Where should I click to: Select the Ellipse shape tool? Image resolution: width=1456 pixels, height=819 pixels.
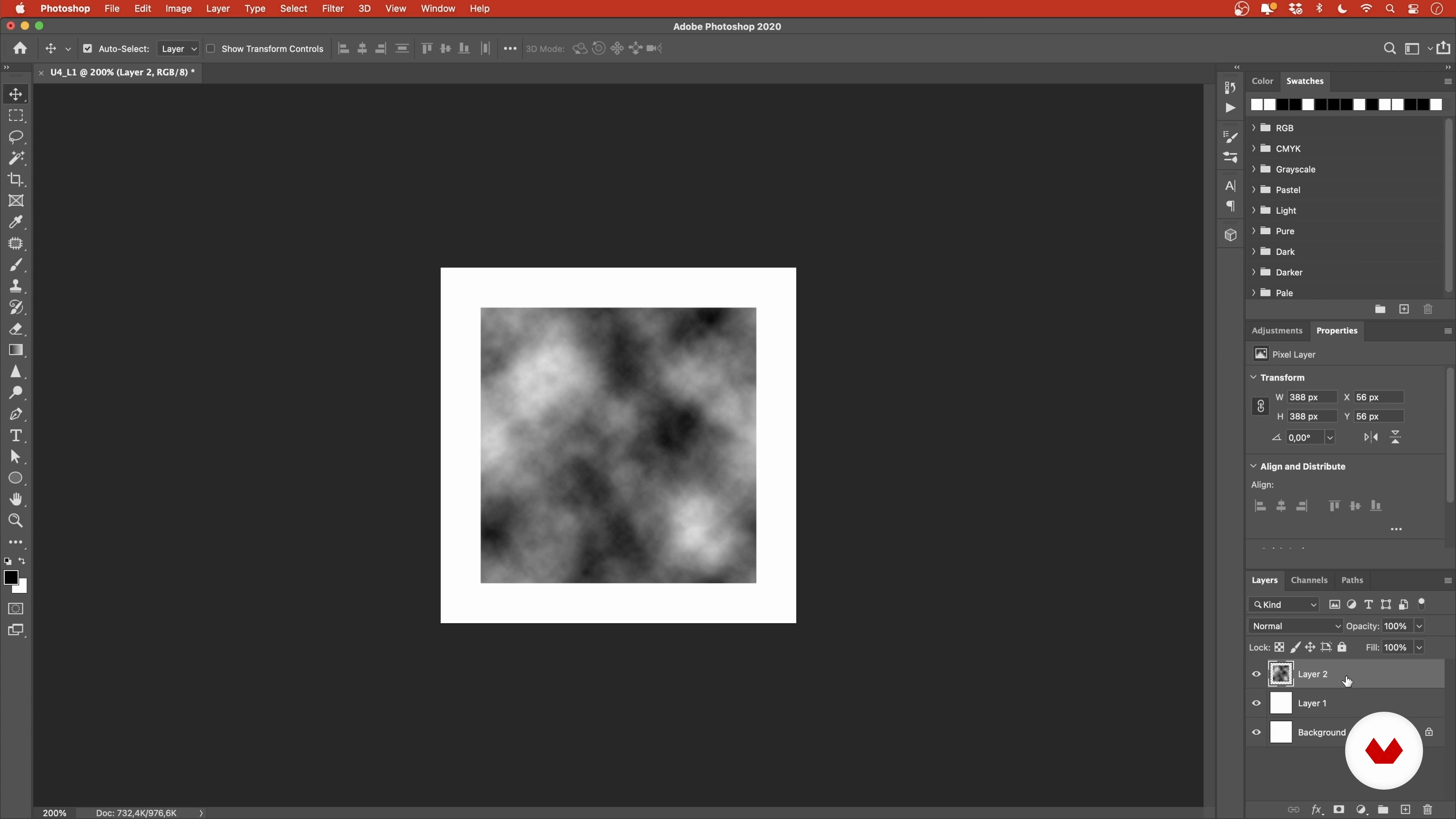click(16, 478)
